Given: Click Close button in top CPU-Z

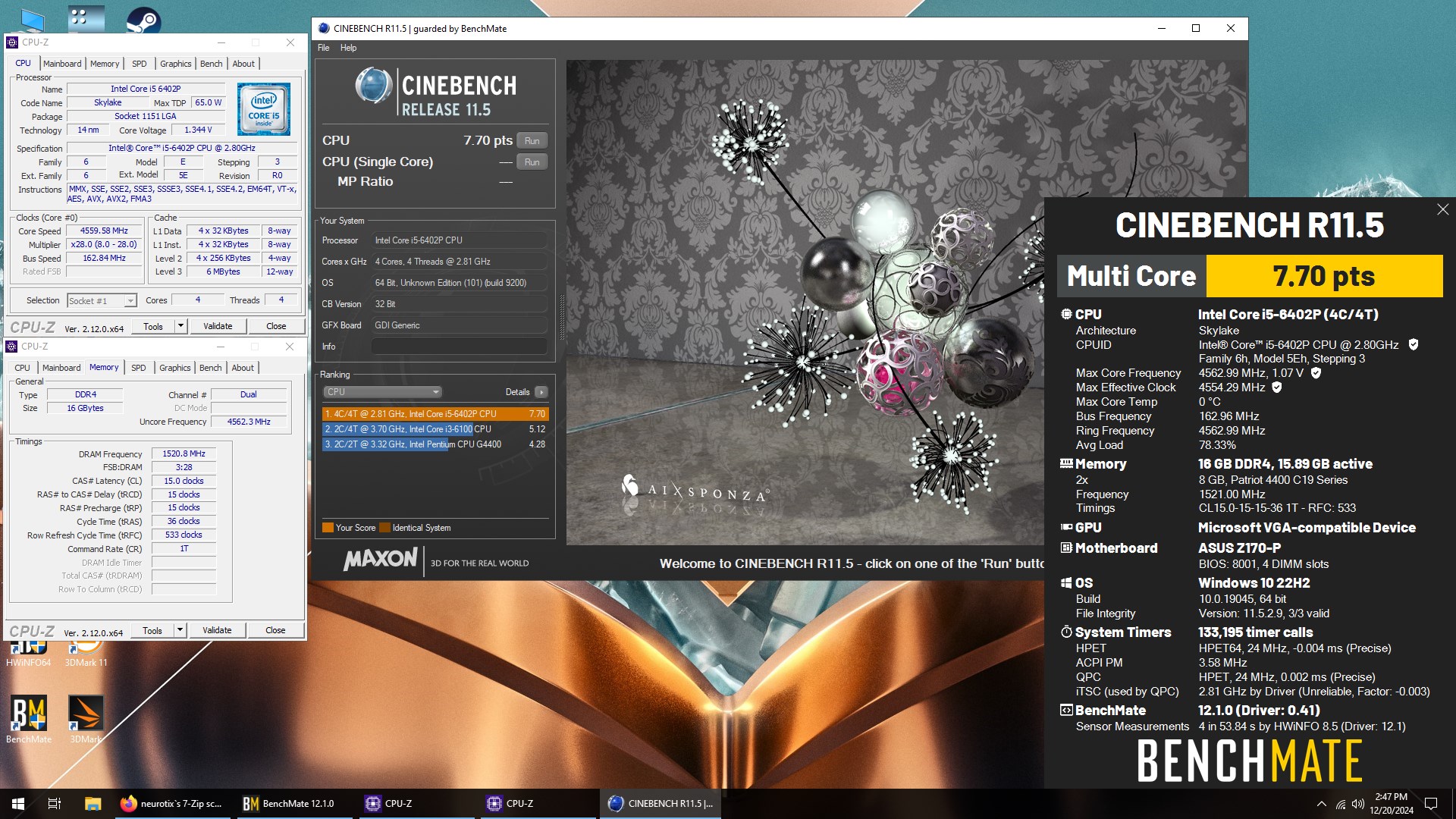Looking at the screenshot, I should pyautogui.click(x=276, y=326).
